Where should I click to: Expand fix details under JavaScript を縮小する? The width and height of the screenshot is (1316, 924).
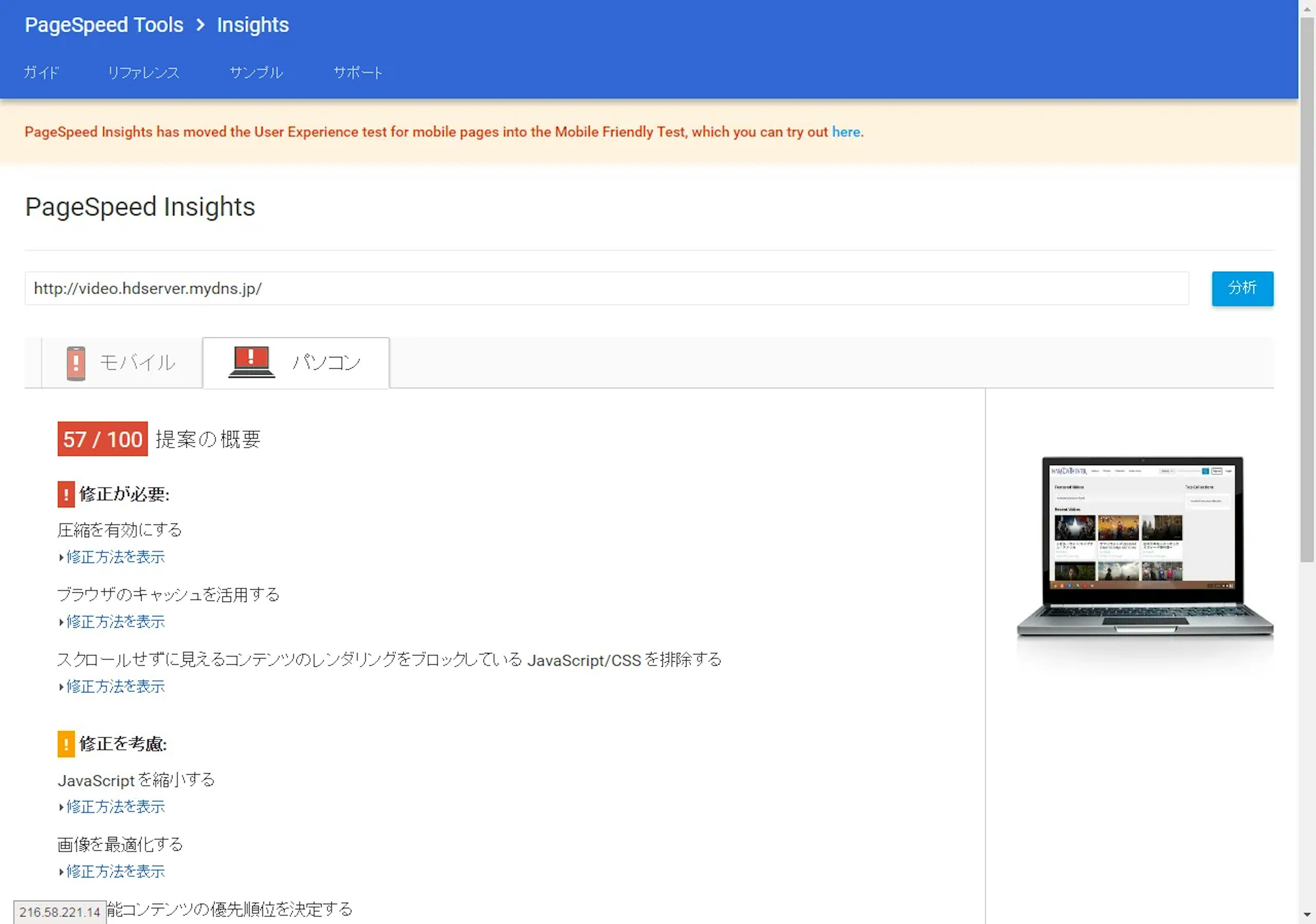[115, 806]
